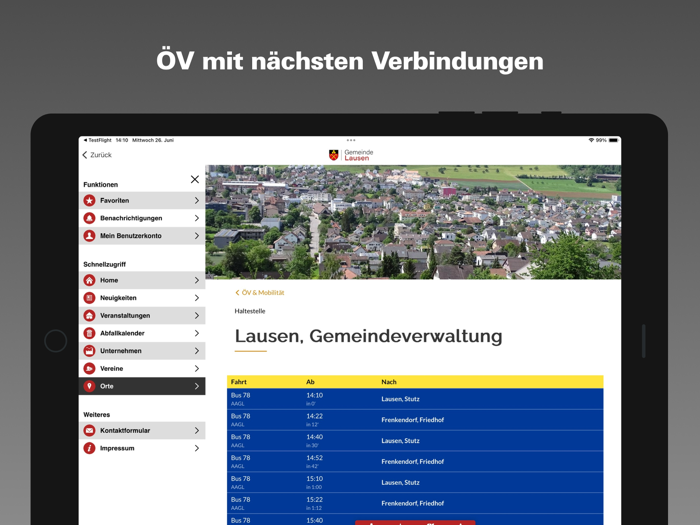Open the Favoriten menu entry
The image size is (700, 525).
click(142, 200)
